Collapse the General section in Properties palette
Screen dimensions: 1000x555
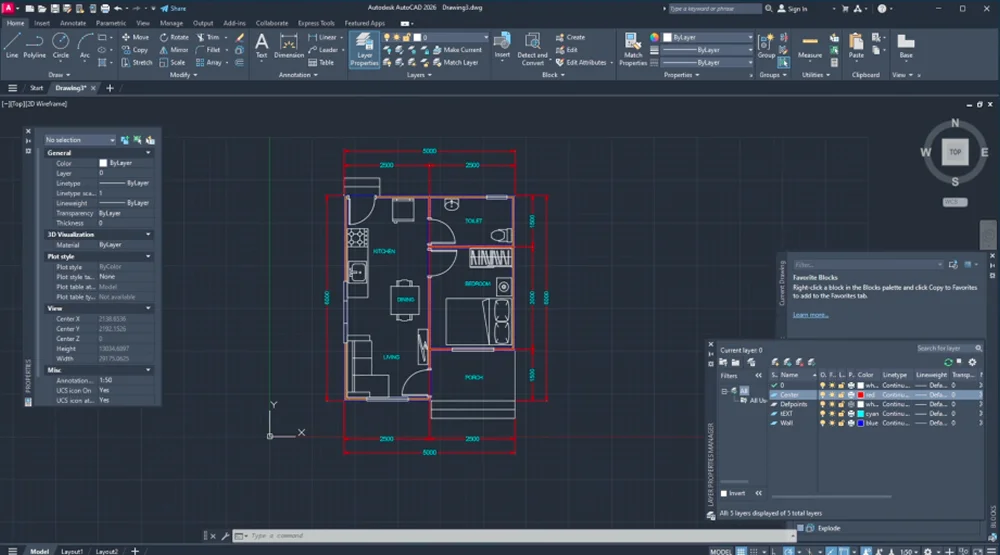148,153
